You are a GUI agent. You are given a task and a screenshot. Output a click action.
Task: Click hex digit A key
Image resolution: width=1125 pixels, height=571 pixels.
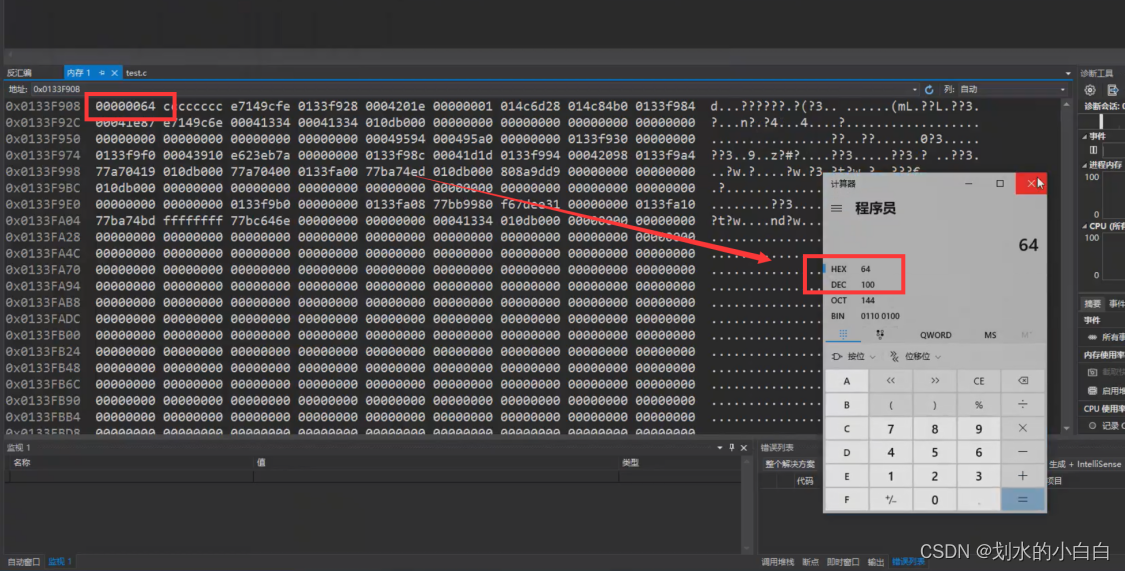(847, 381)
